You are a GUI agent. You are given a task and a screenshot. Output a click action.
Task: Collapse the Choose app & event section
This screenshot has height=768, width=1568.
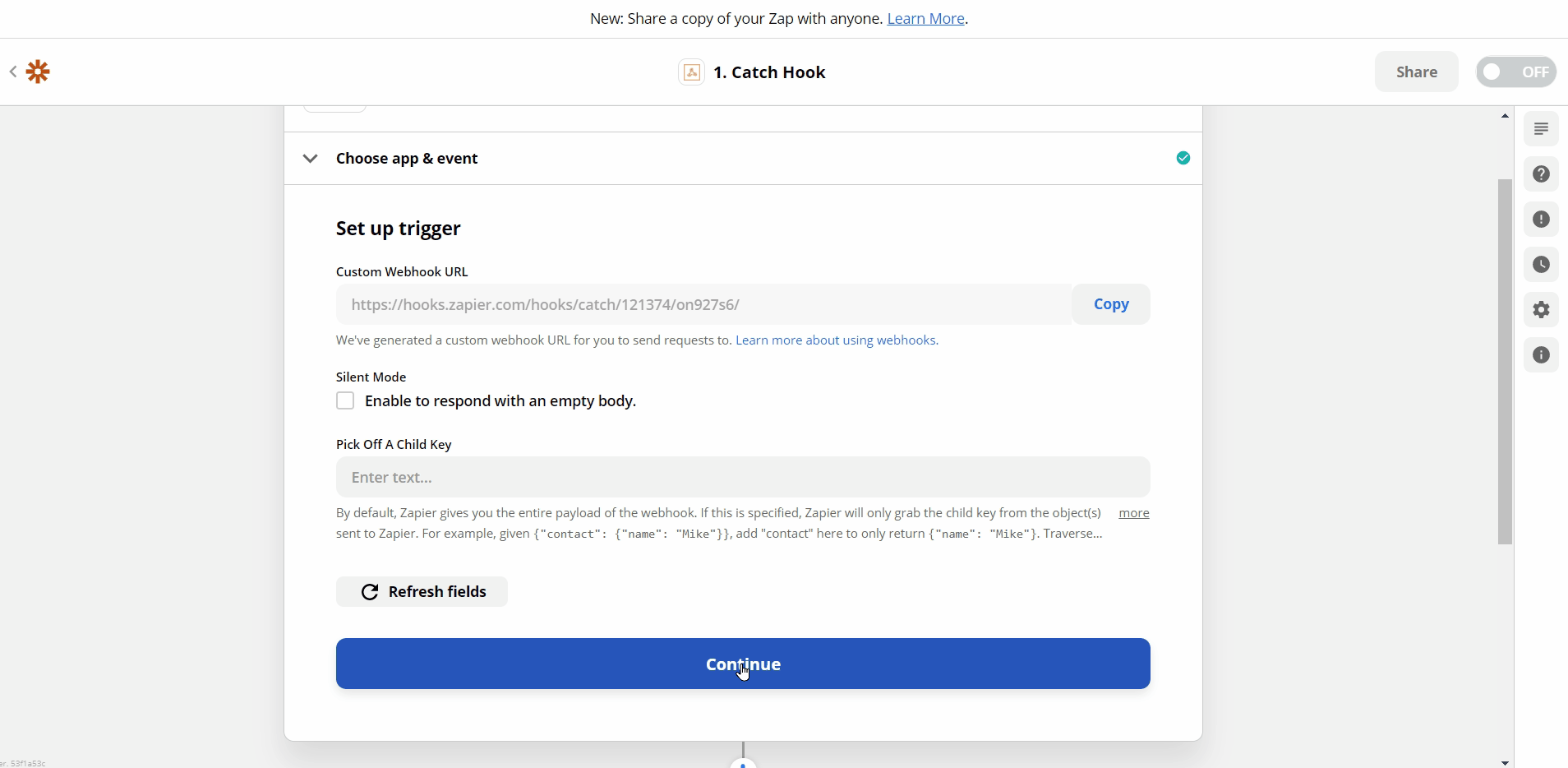pyautogui.click(x=310, y=159)
